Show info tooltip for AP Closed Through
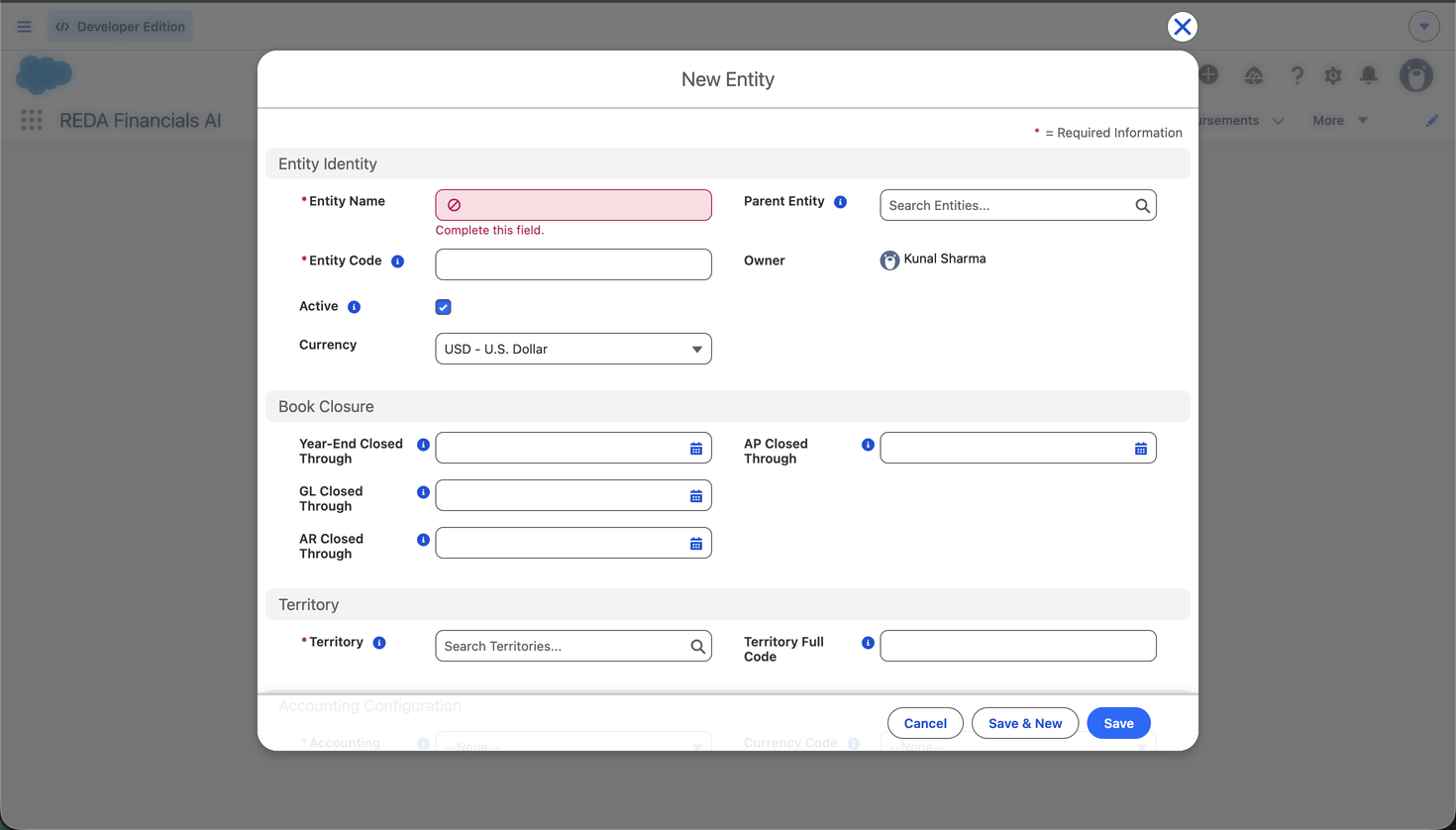This screenshot has height=830, width=1456. (868, 445)
